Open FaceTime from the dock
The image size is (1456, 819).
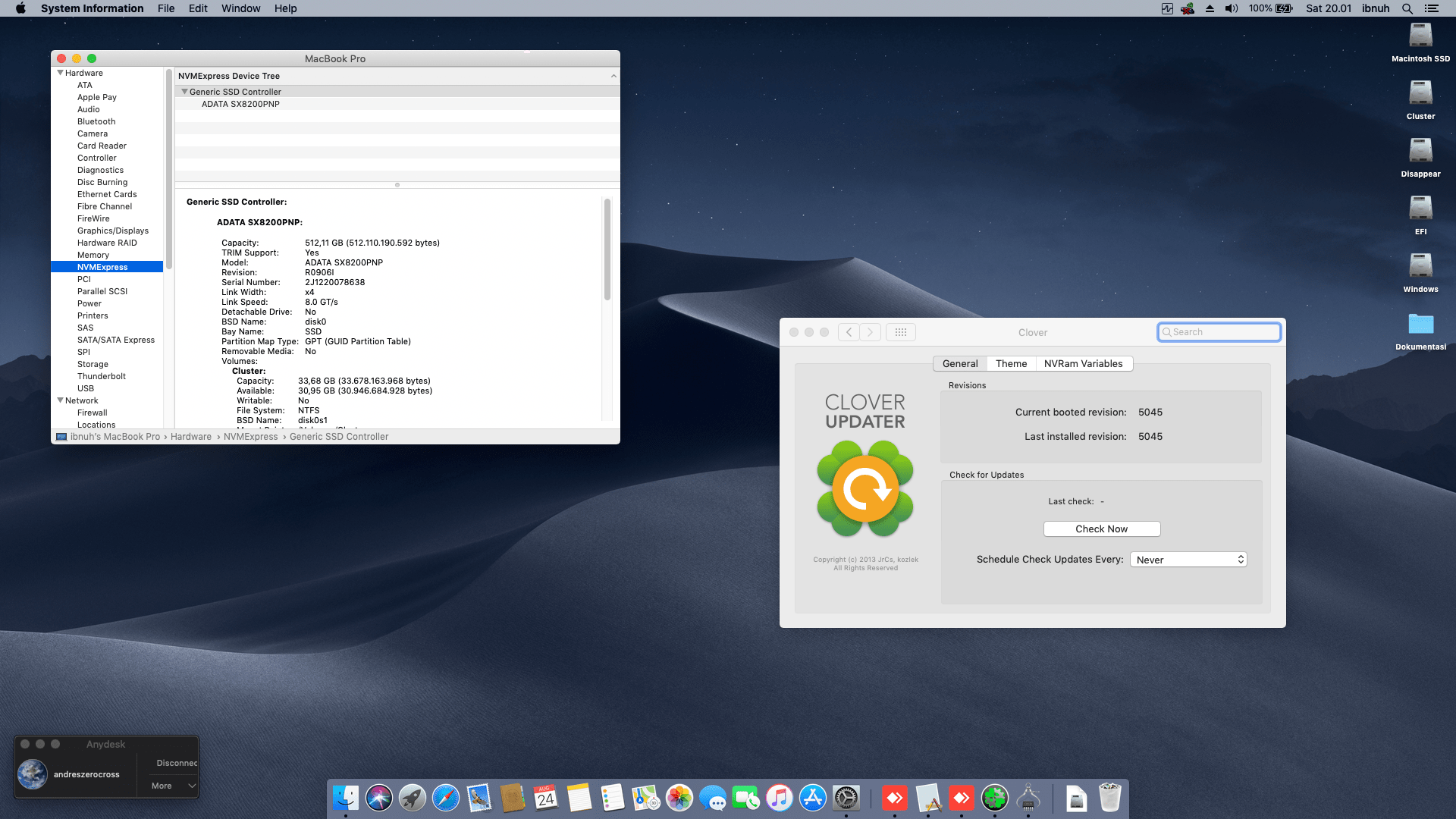point(746,798)
